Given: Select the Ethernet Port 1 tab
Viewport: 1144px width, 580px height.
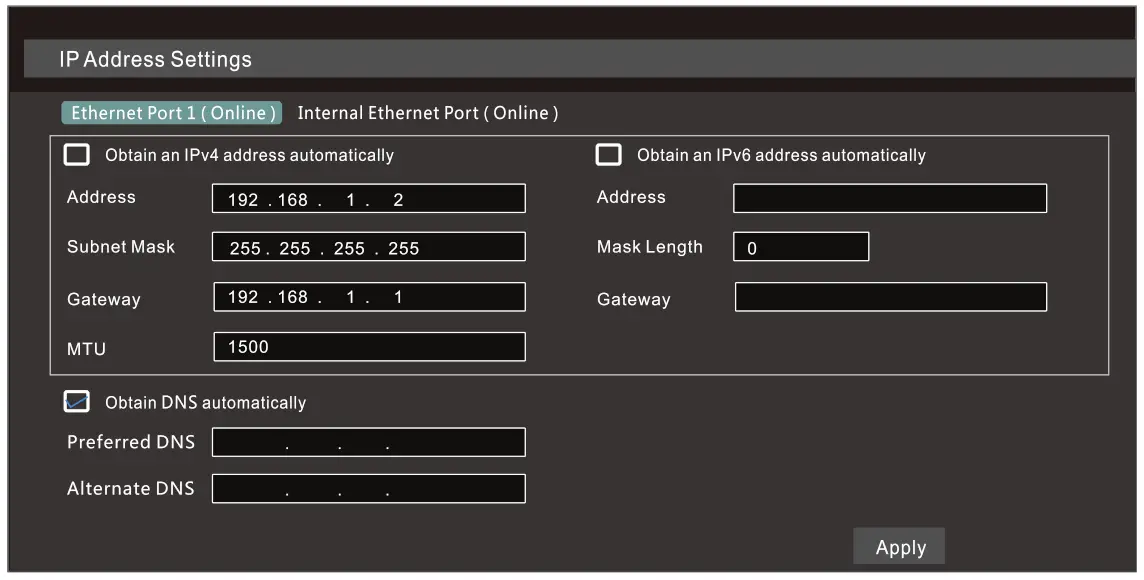Looking at the screenshot, I should click(x=172, y=113).
